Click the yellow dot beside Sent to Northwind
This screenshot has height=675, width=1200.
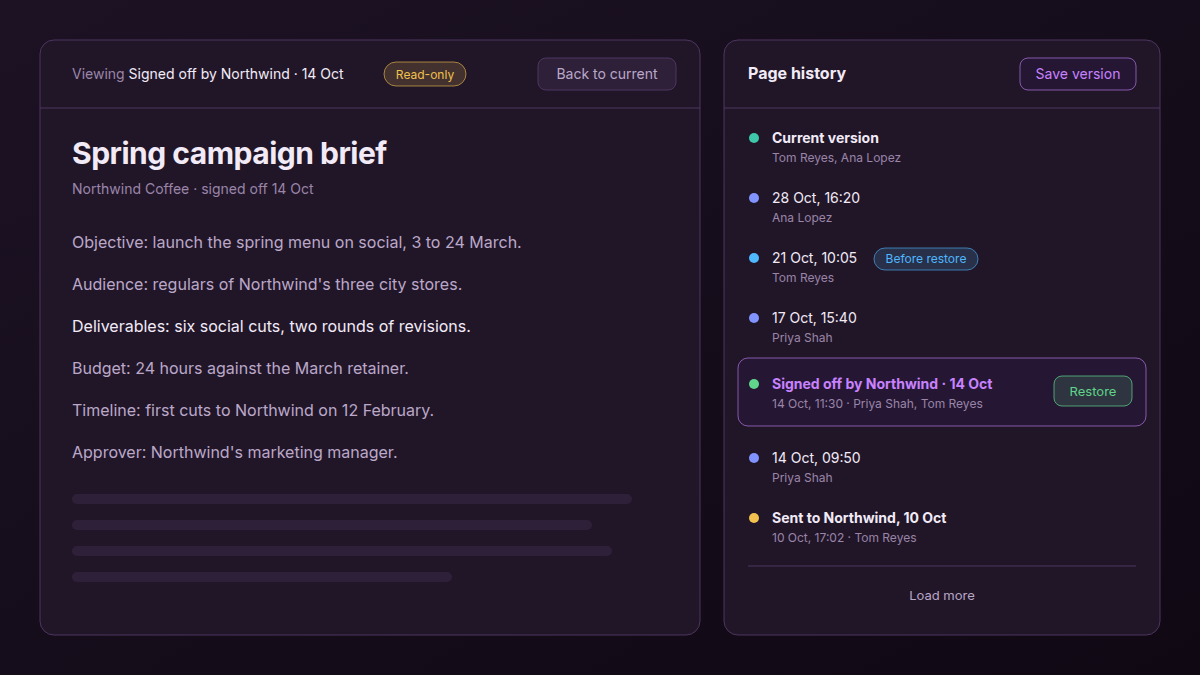[x=754, y=518]
